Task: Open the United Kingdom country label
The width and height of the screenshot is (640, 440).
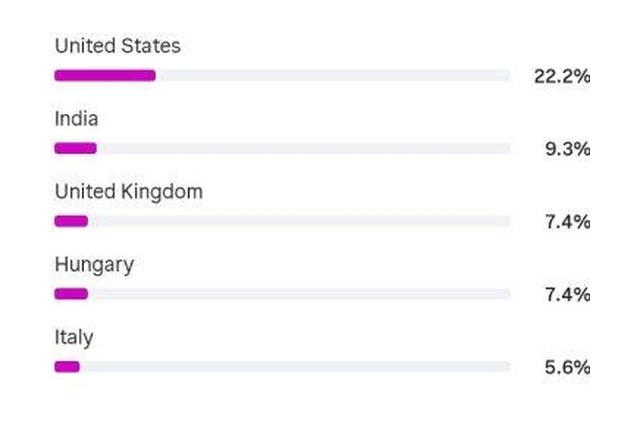Action: (x=129, y=192)
